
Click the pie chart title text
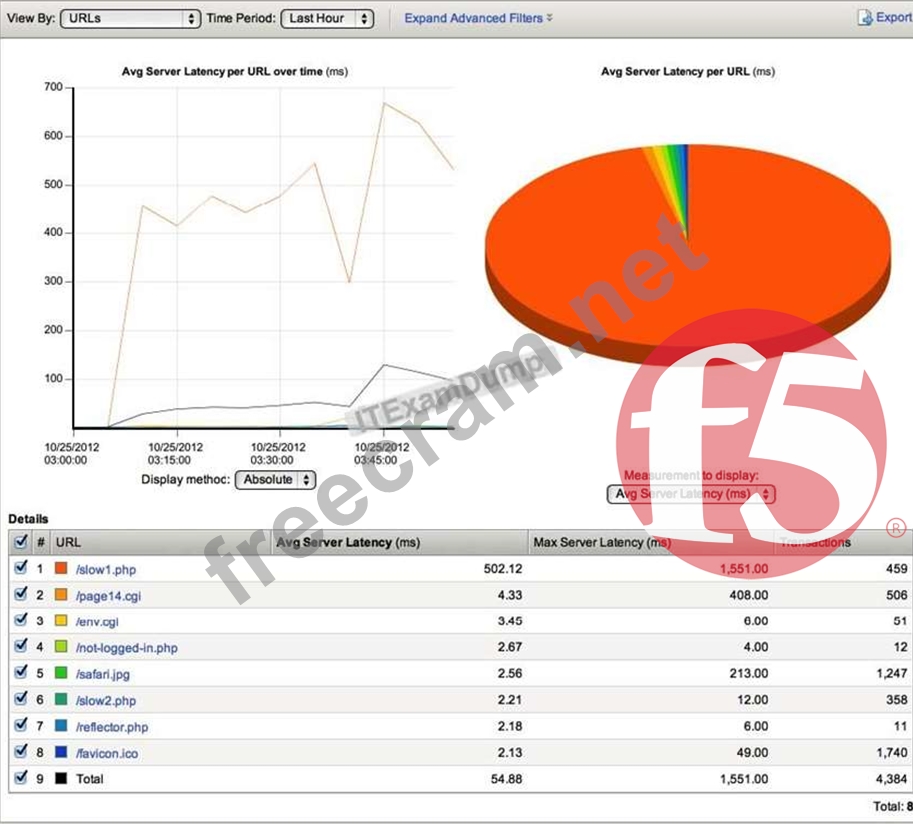point(688,72)
